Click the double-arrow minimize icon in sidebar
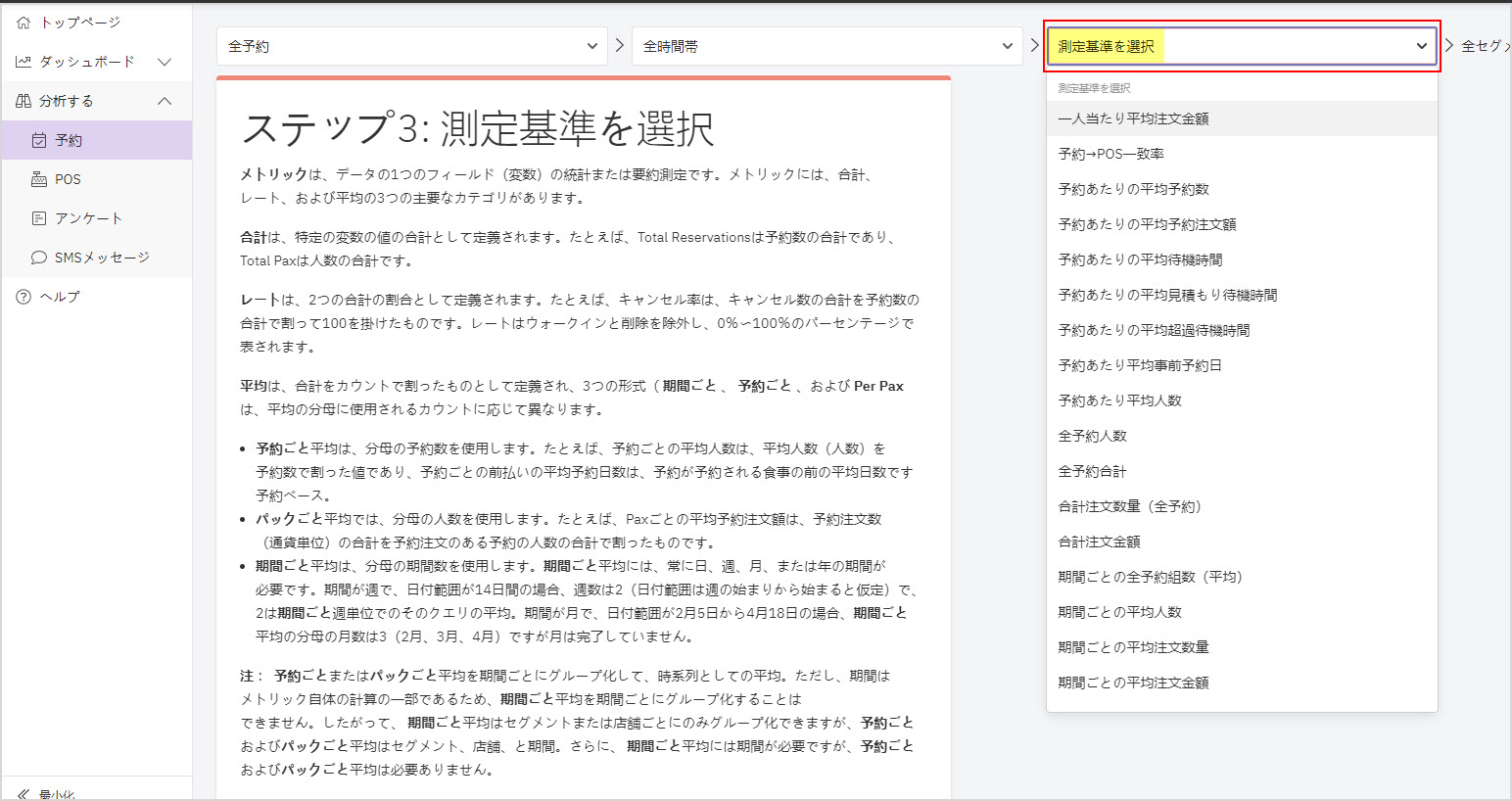 pyautogui.click(x=24, y=794)
